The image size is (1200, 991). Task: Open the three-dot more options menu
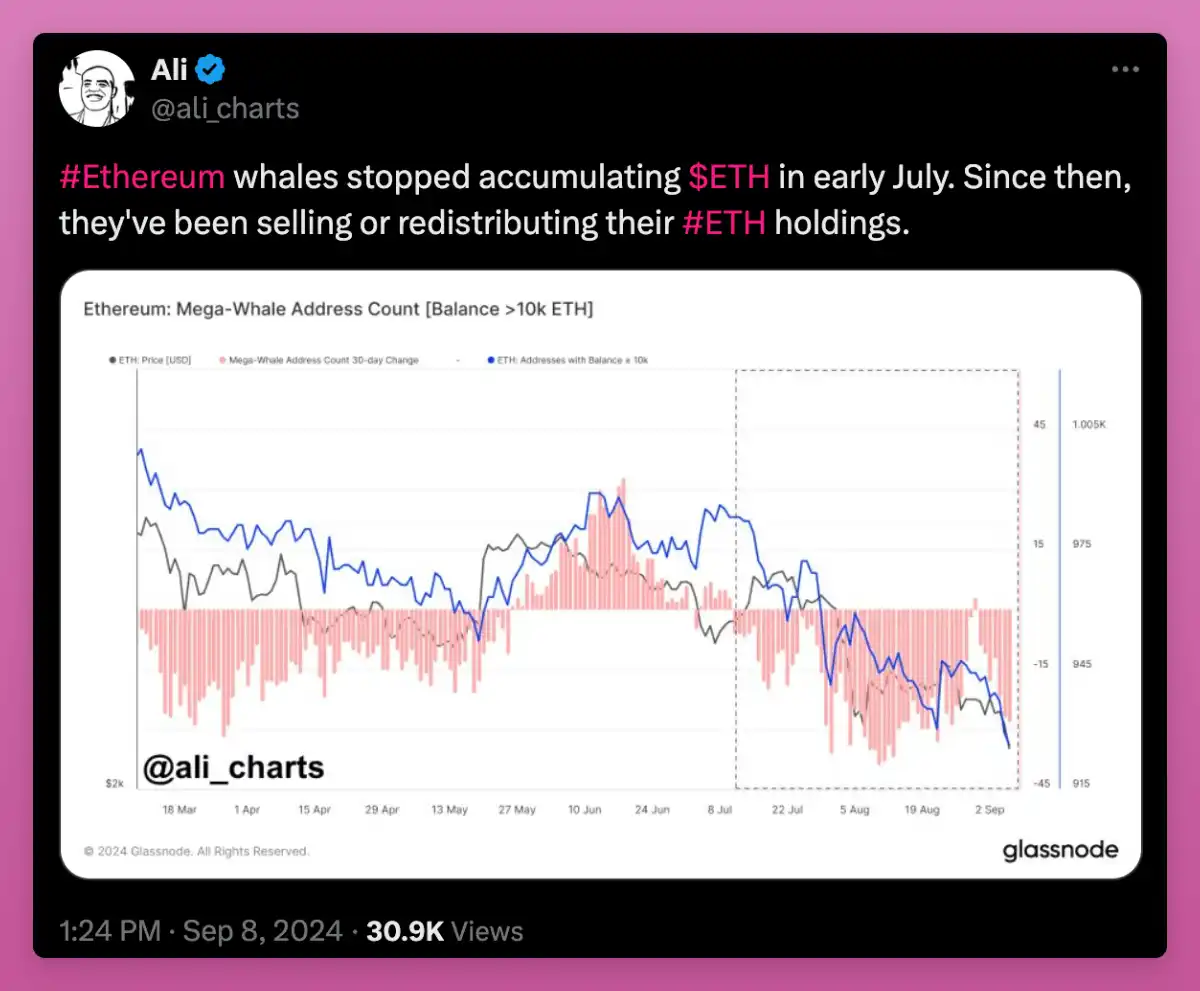coord(1126,70)
